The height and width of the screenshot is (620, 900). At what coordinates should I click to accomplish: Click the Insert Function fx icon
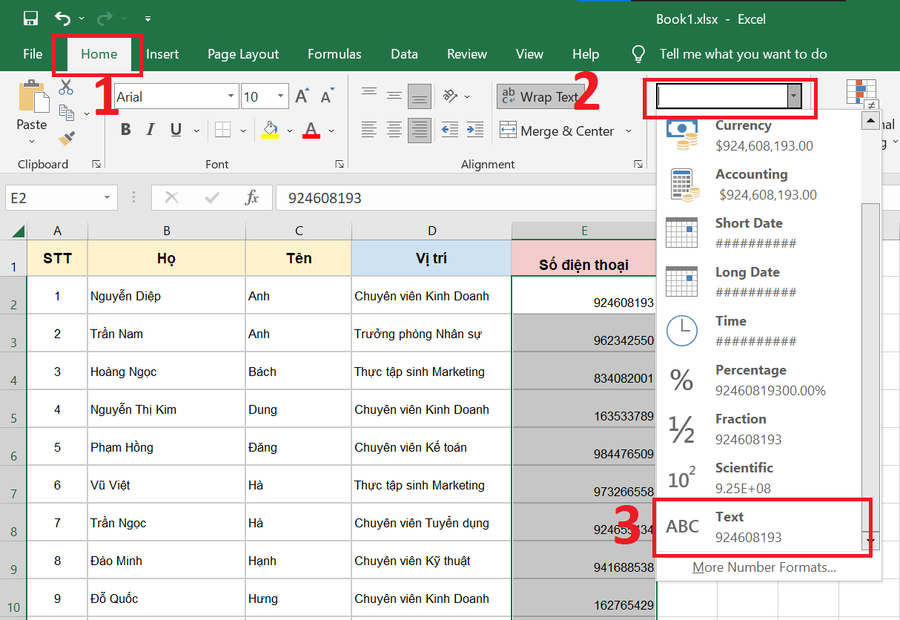point(251,198)
